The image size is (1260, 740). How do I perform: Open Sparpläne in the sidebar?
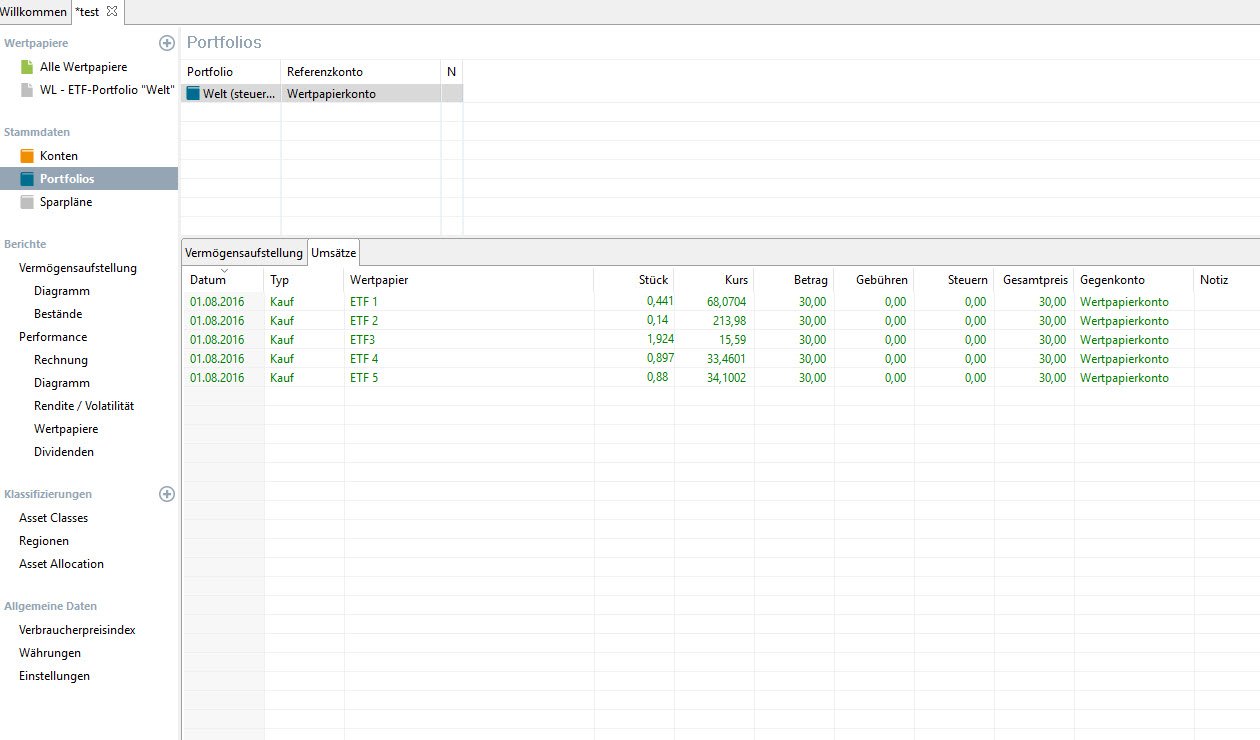pos(66,202)
